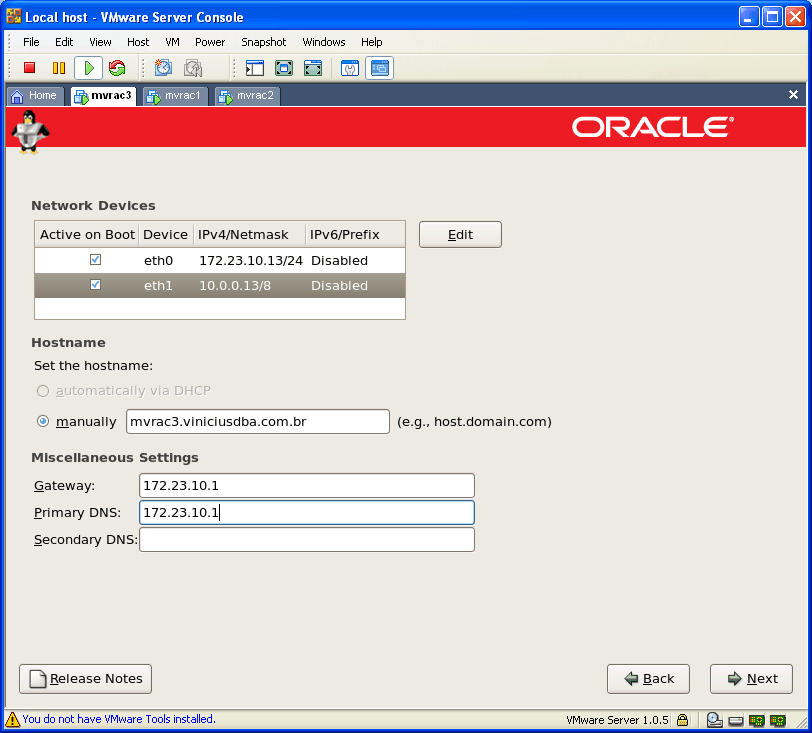Click the lock icon in status bar
The image size is (812, 733).
tap(681, 719)
